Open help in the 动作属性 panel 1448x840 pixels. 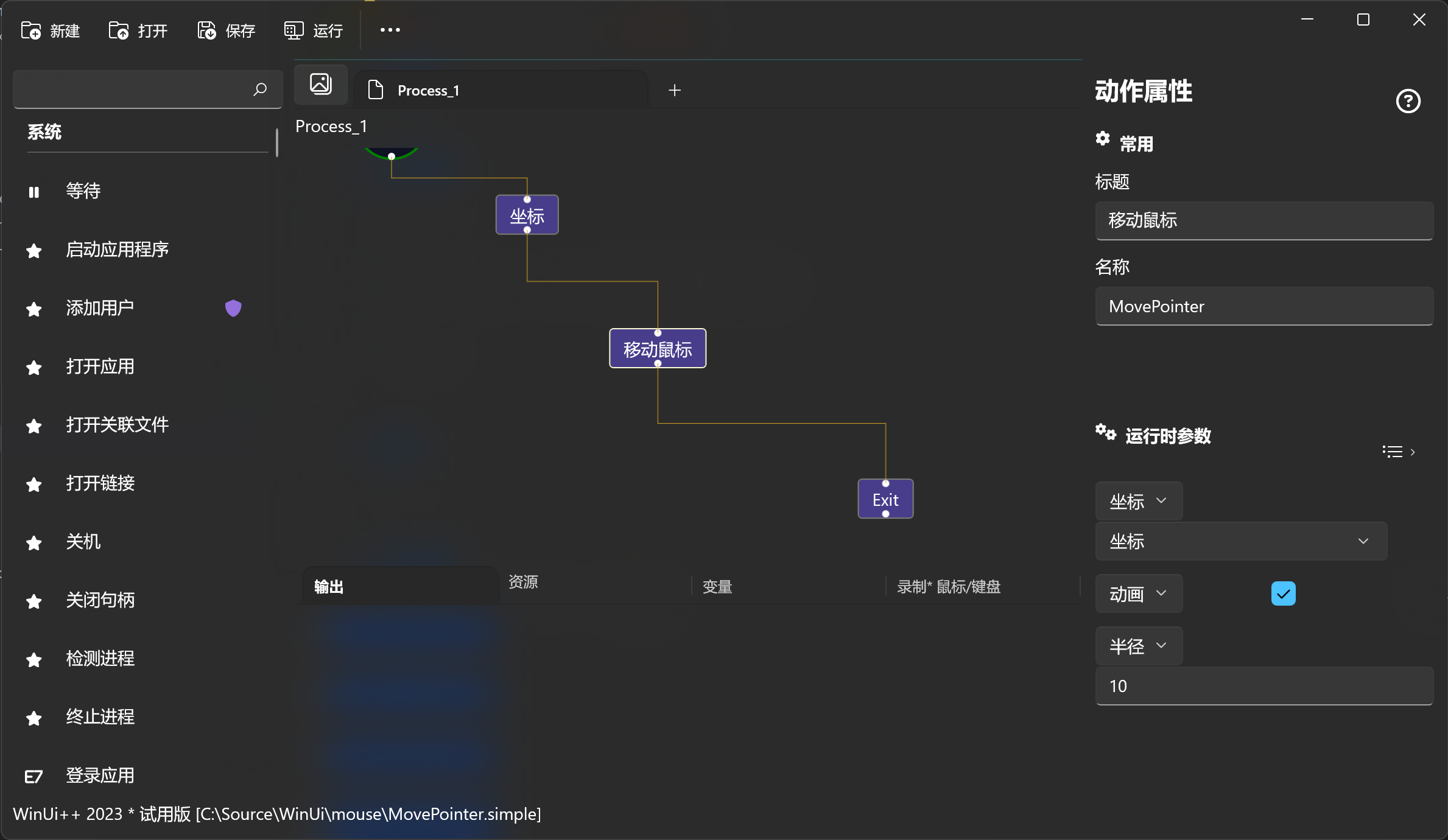1408,101
